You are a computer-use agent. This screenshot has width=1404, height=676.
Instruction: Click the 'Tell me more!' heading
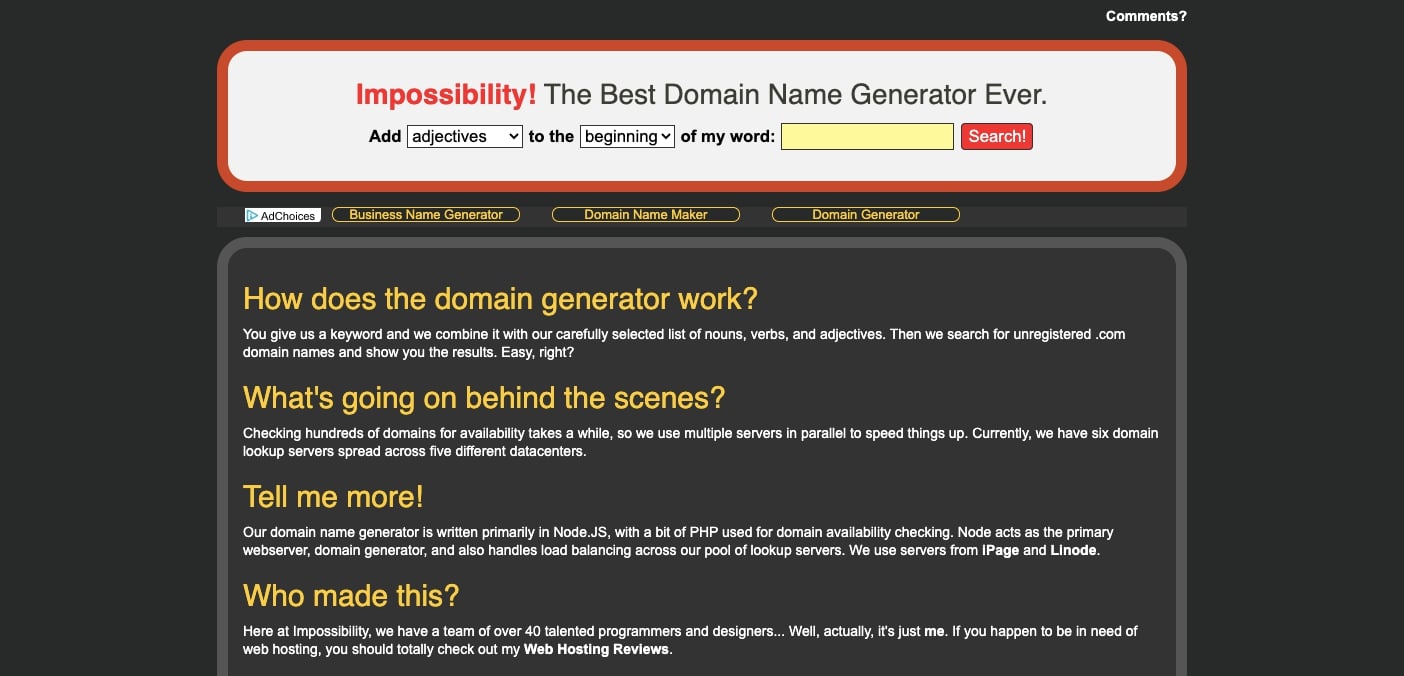pos(333,497)
